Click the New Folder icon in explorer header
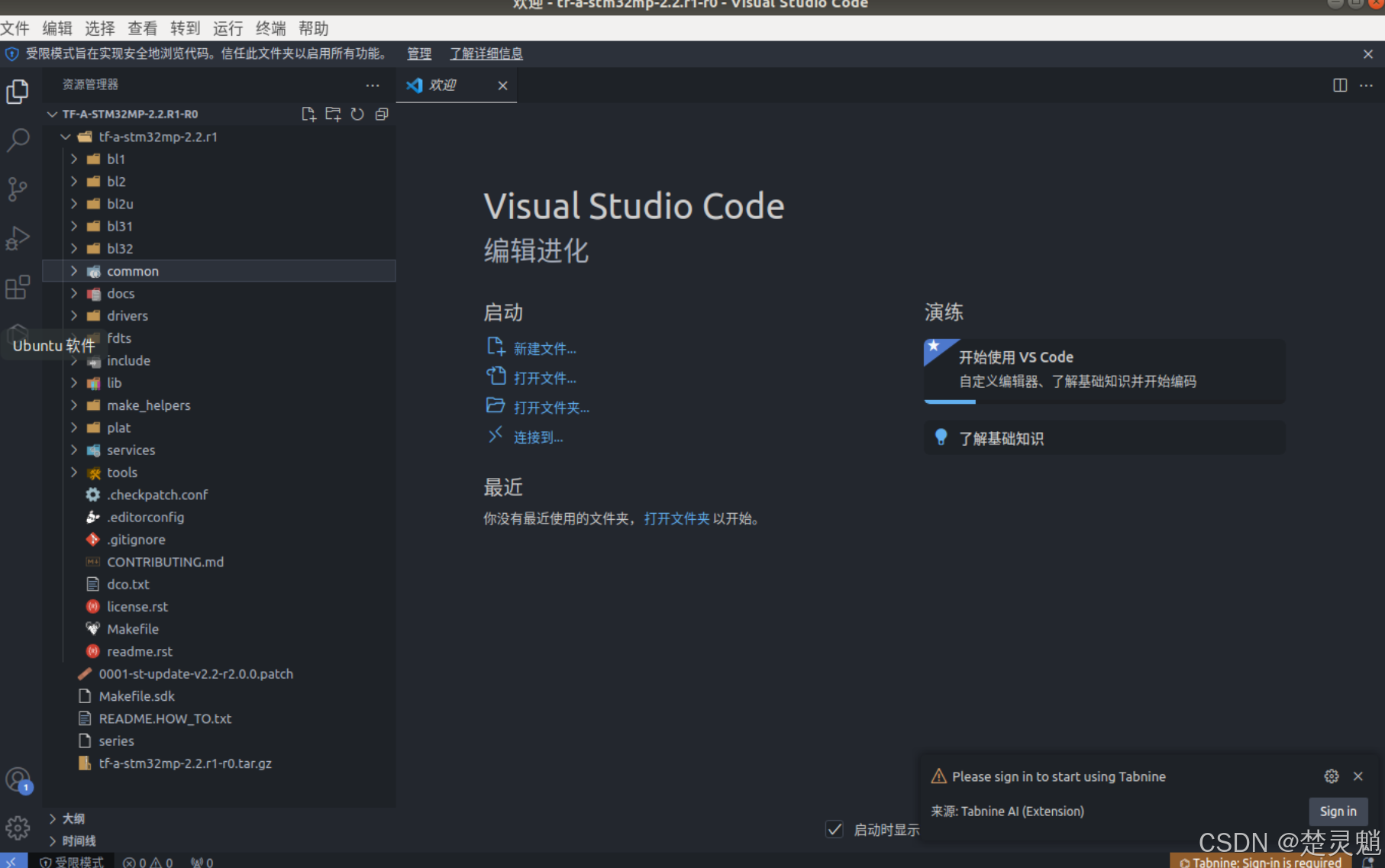The image size is (1385, 868). [333, 115]
